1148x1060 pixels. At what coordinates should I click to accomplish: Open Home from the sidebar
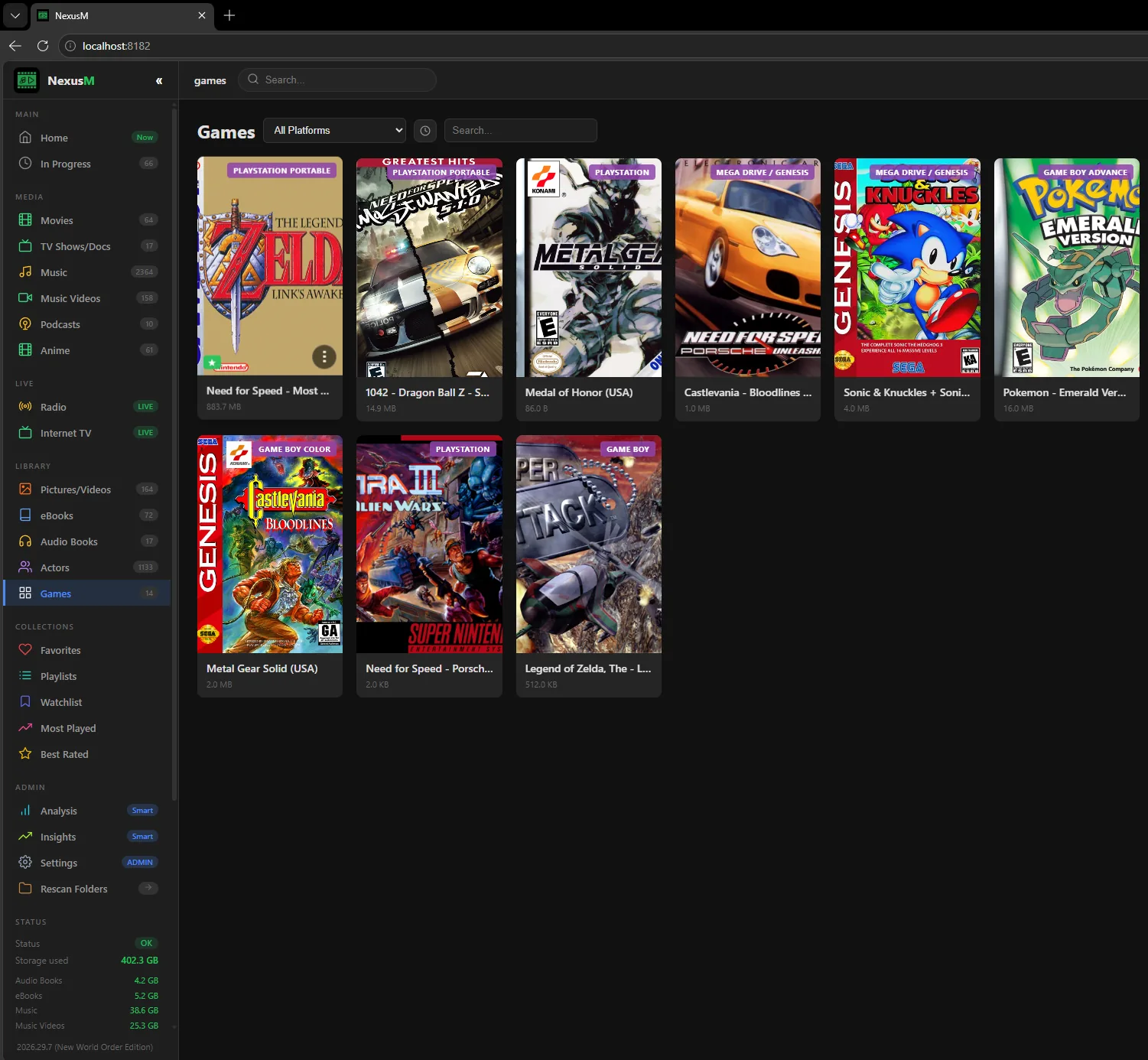[x=87, y=138]
